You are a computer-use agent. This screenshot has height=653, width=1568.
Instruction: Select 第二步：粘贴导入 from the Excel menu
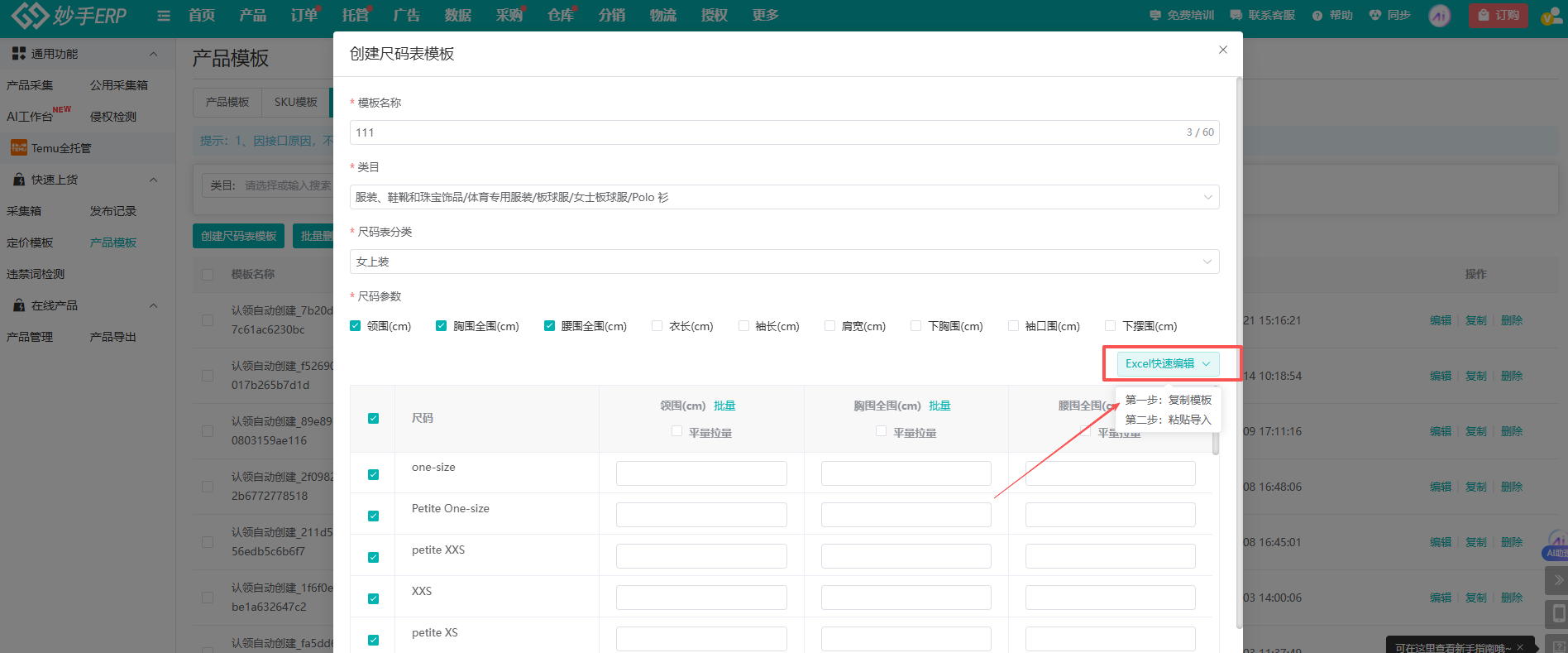pyautogui.click(x=1168, y=420)
